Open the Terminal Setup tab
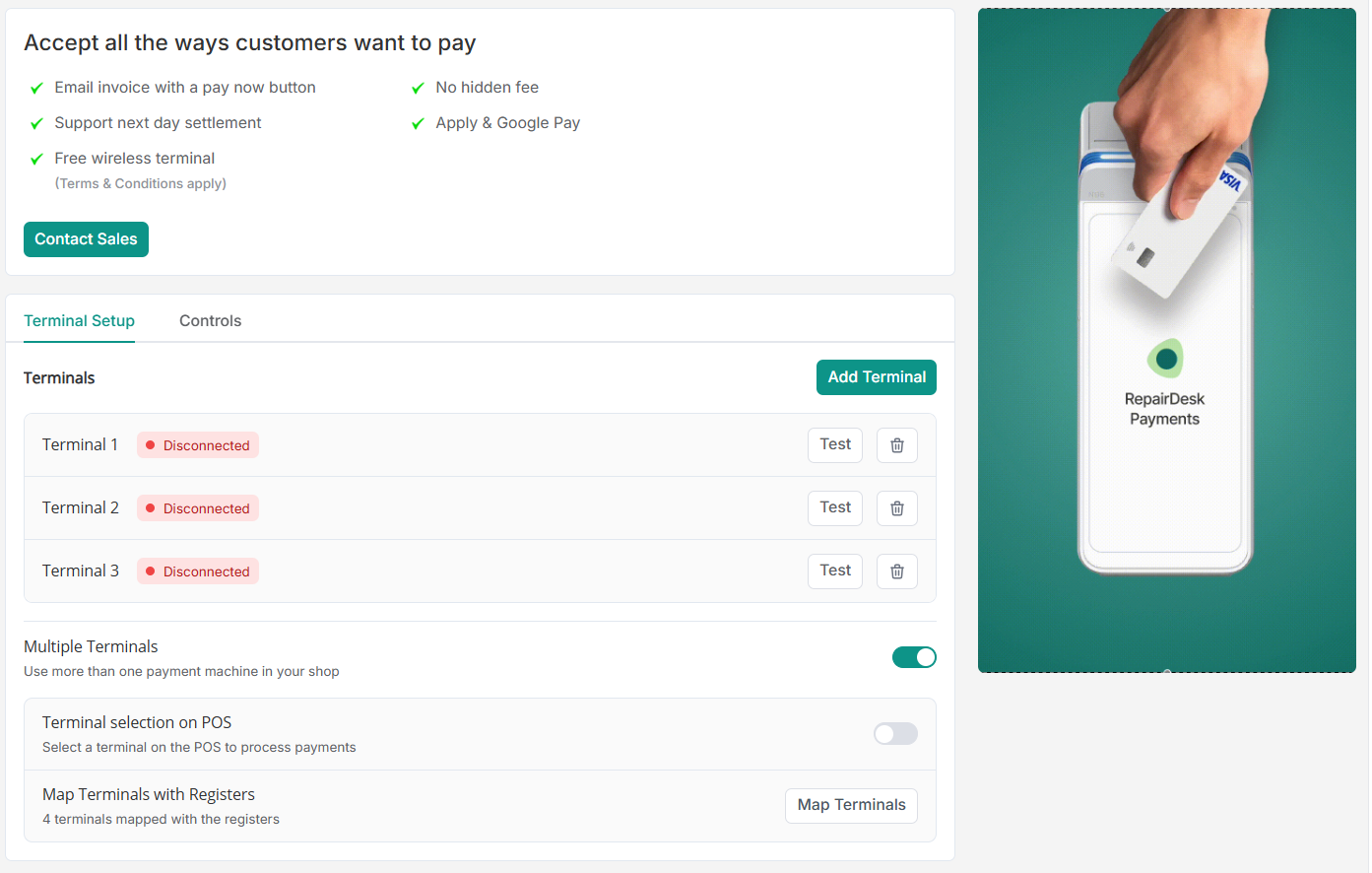The width and height of the screenshot is (1372, 873). pos(79,321)
